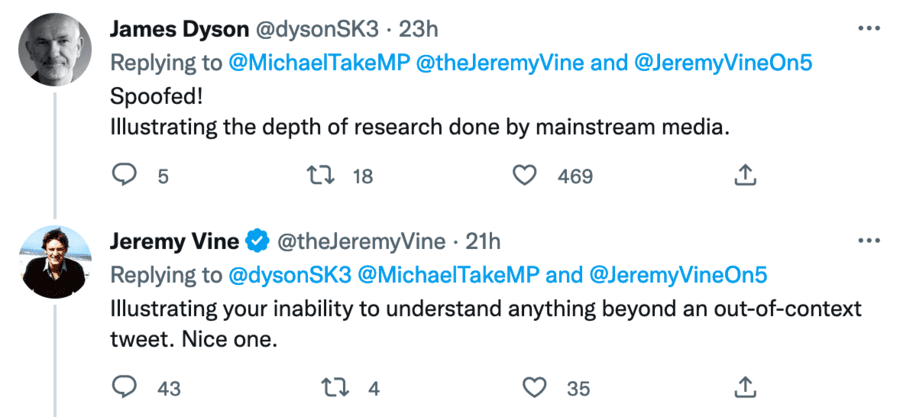Share Jeremy Vine's tweet

pyautogui.click(x=744, y=387)
